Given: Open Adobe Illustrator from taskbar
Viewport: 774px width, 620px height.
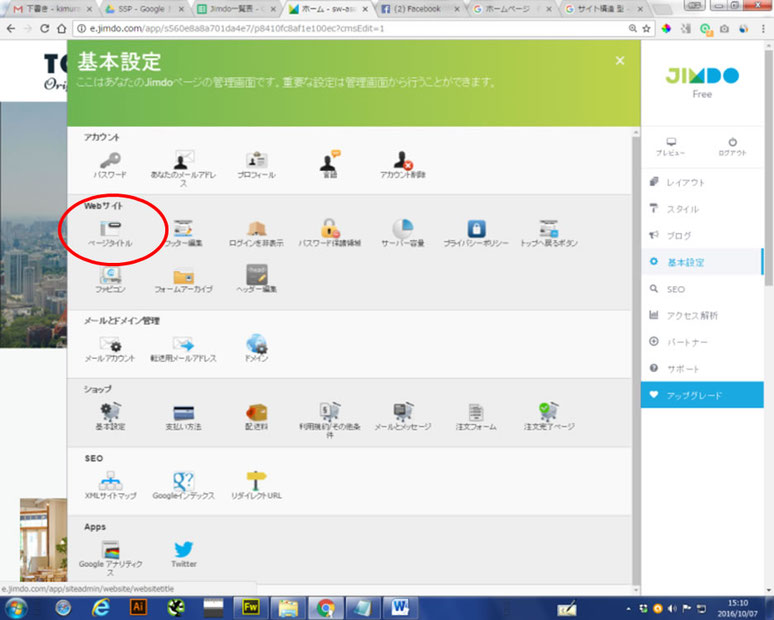Looking at the screenshot, I should tap(138, 608).
